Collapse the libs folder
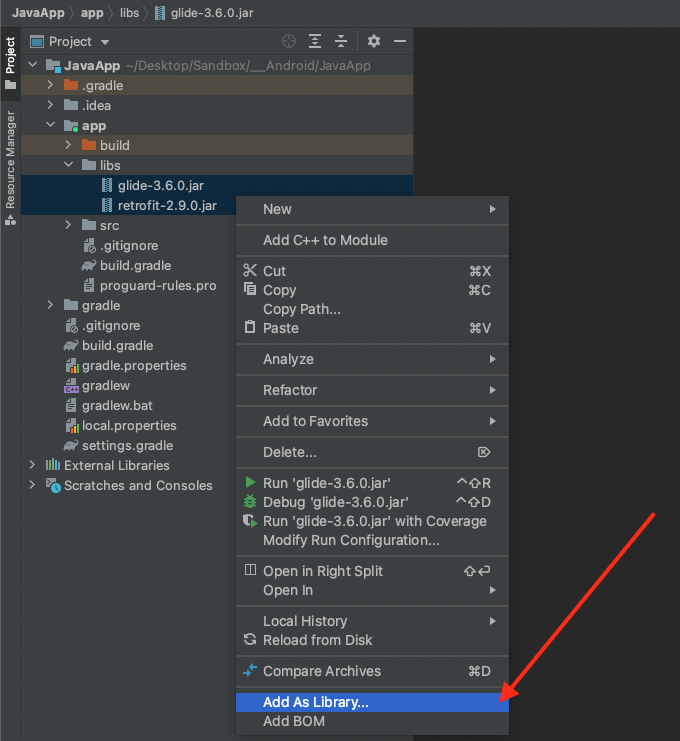 [69, 165]
